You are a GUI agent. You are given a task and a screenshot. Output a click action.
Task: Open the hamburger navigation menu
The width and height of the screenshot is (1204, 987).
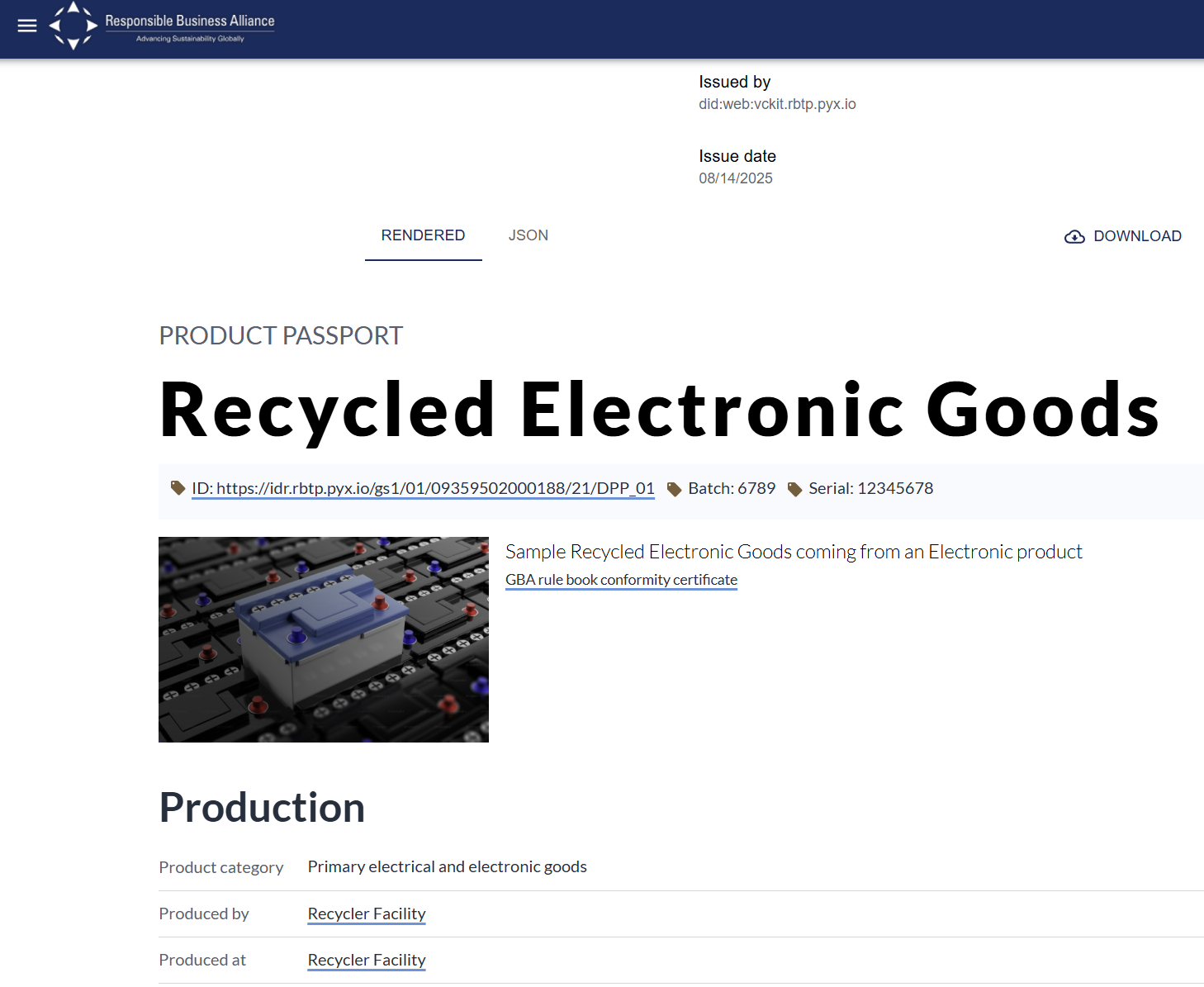pos(27,26)
